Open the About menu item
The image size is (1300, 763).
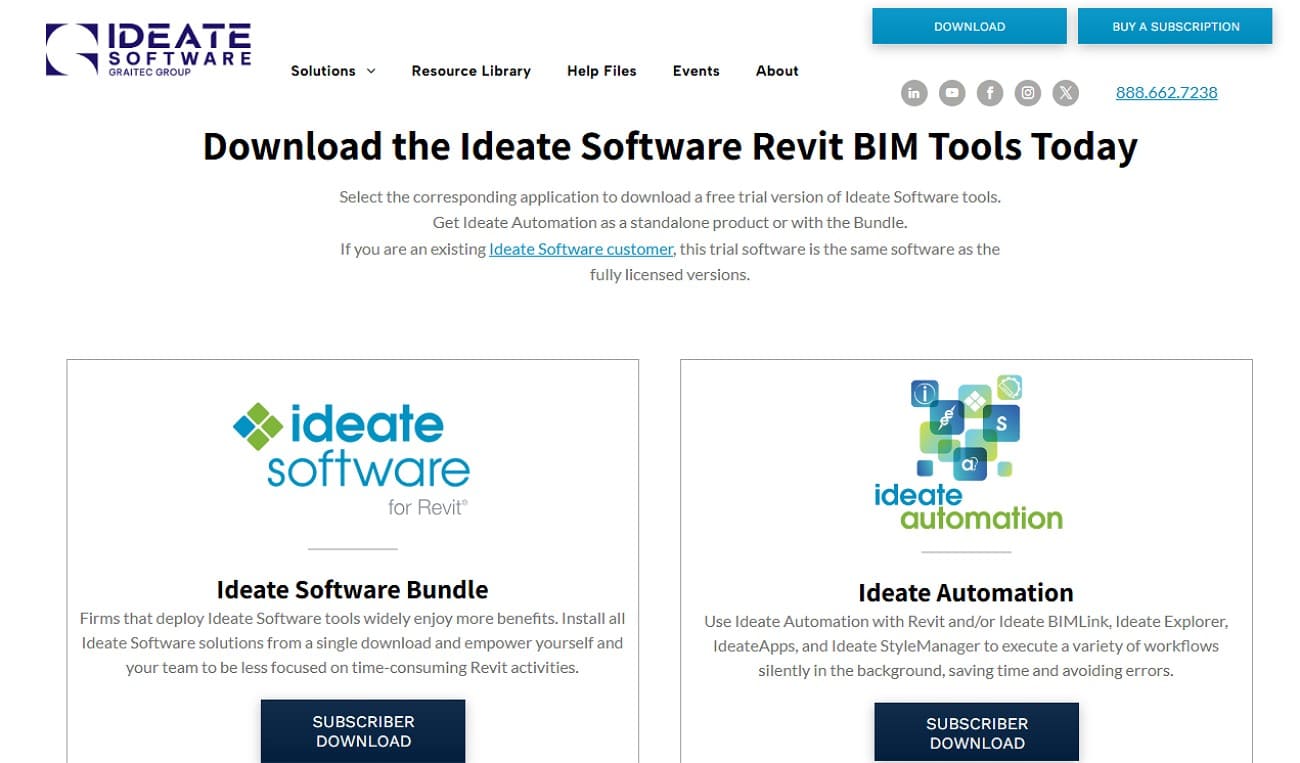point(777,71)
